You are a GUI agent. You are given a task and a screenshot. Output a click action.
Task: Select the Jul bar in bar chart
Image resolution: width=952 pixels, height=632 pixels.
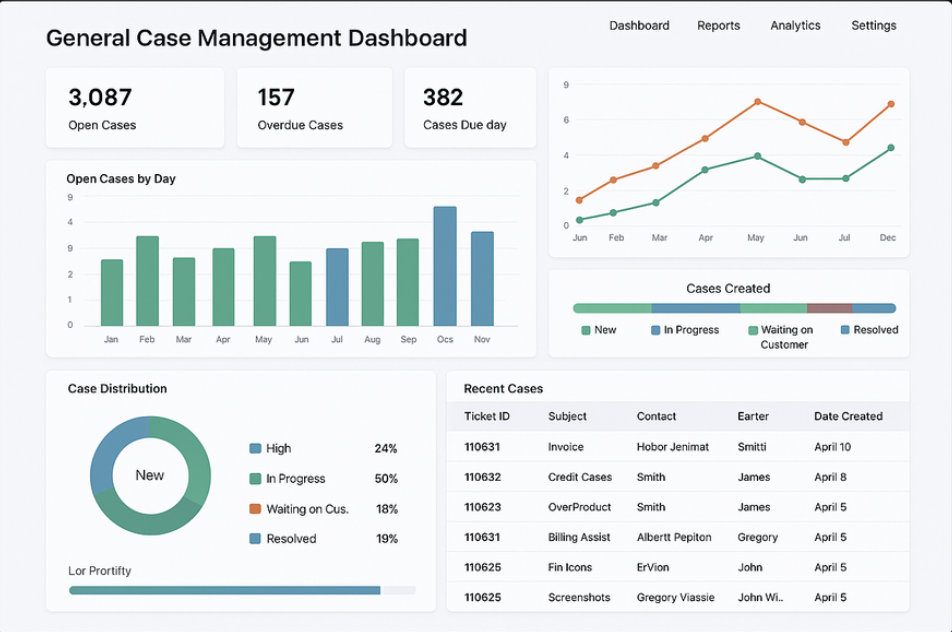coord(338,287)
